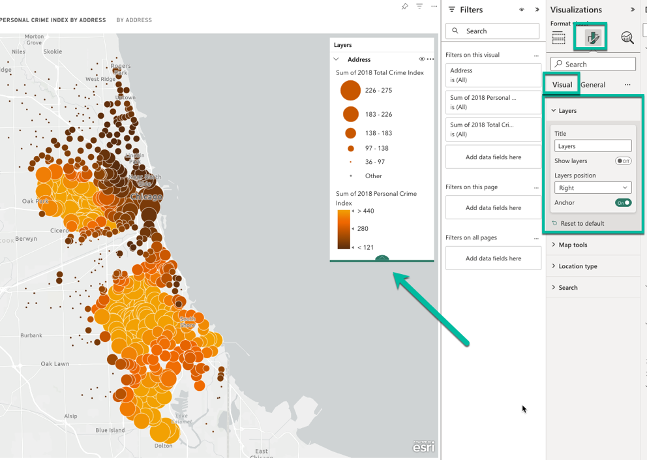The image size is (648, 460).
Task: Expand the Map tools section
Action: pos(573,245)
